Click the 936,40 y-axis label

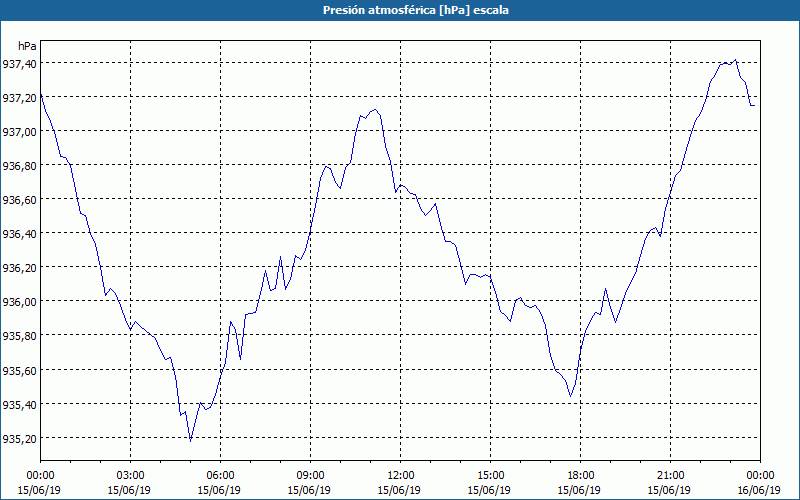coord(19,234)
